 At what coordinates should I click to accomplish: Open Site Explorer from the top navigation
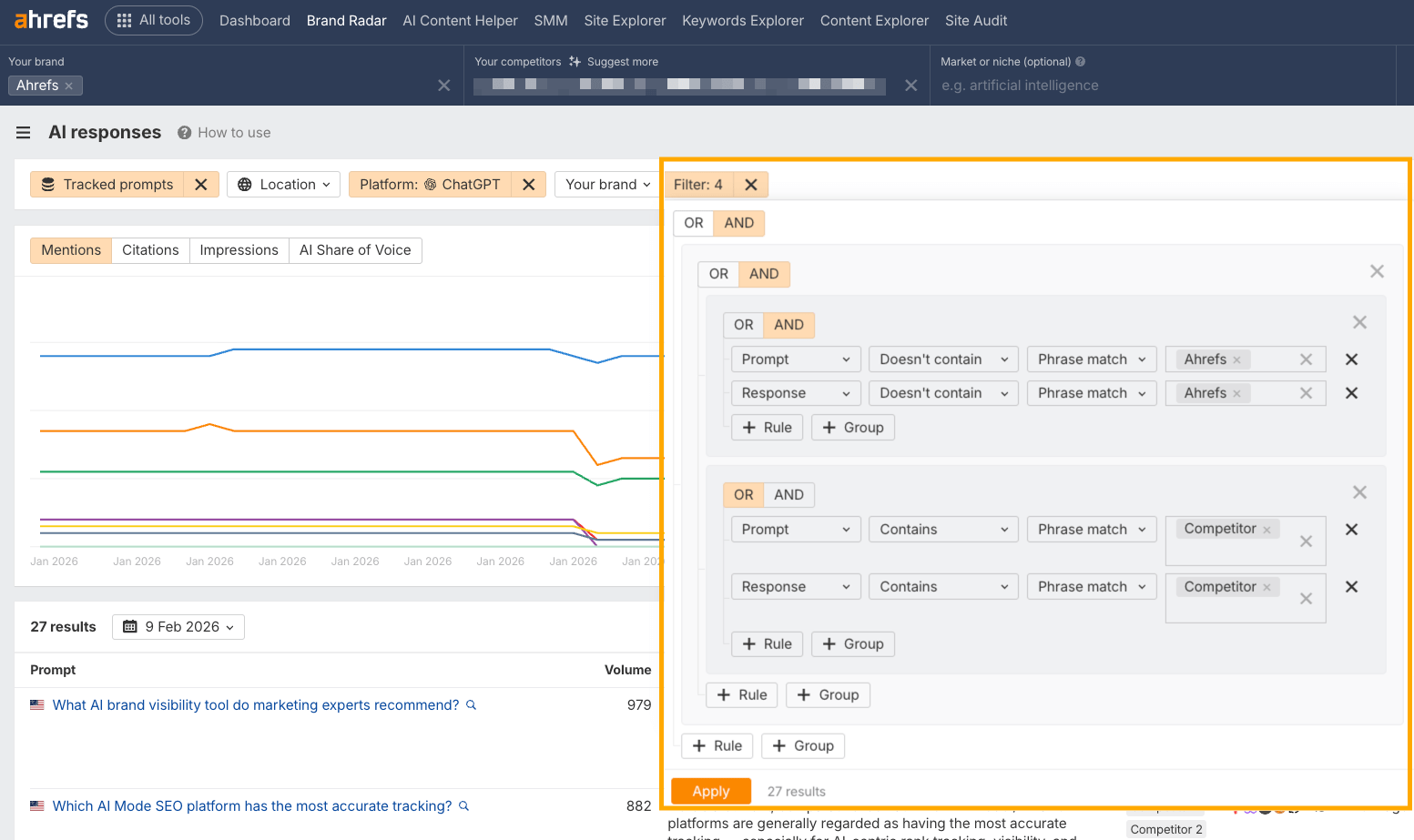point(625,20)
